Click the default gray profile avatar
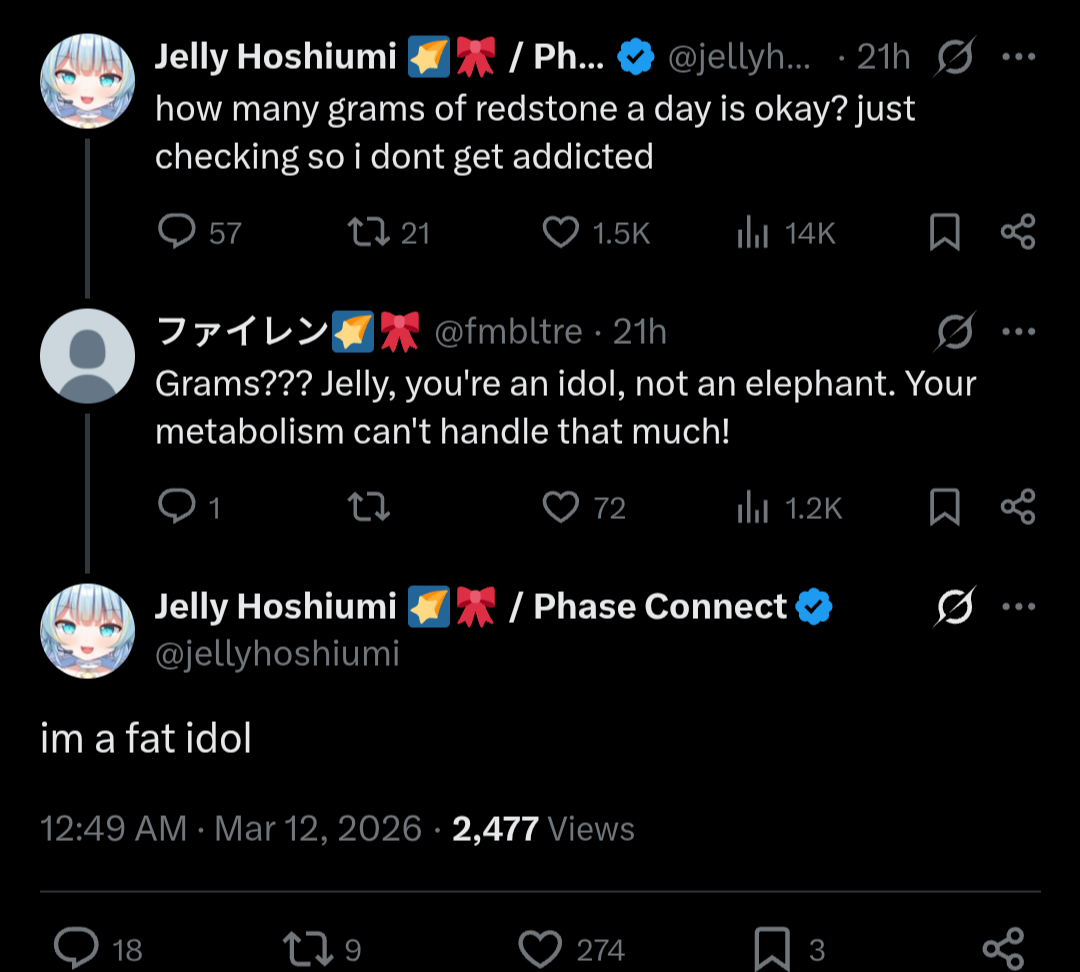This screenshot has width=1080, height=972. (87, 356)
